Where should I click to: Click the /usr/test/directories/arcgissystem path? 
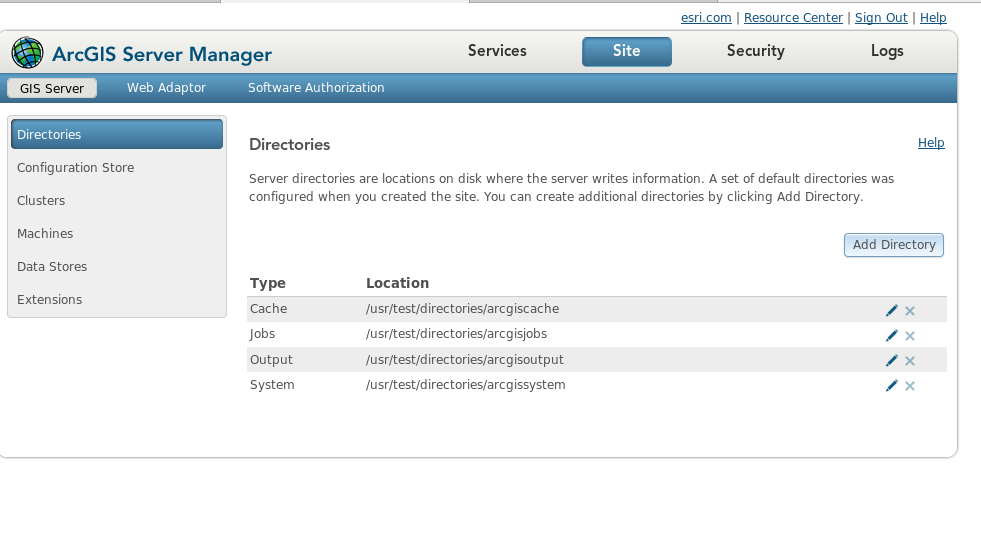click(x=465, y=385)
